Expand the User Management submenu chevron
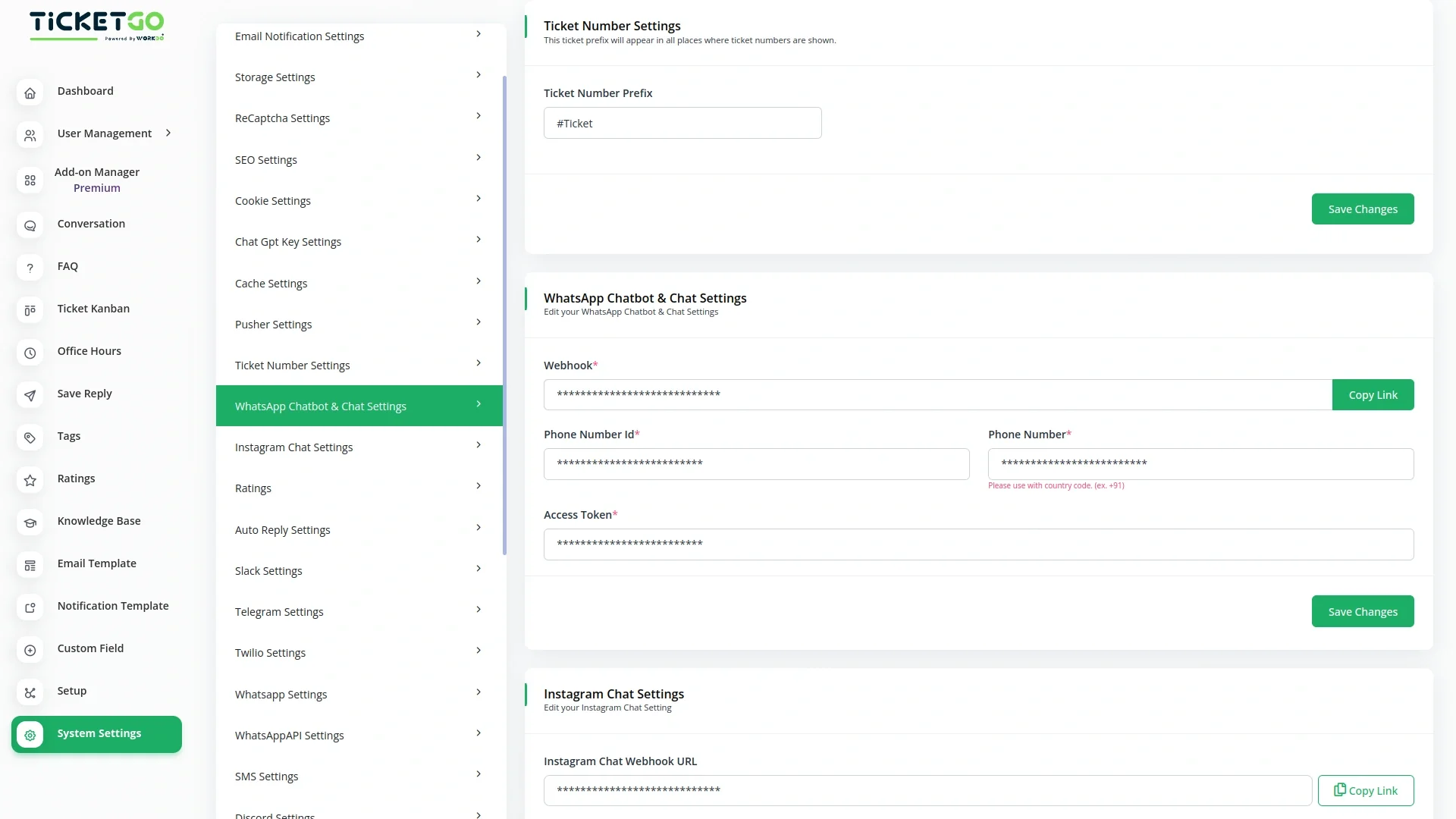 [168, 133]
